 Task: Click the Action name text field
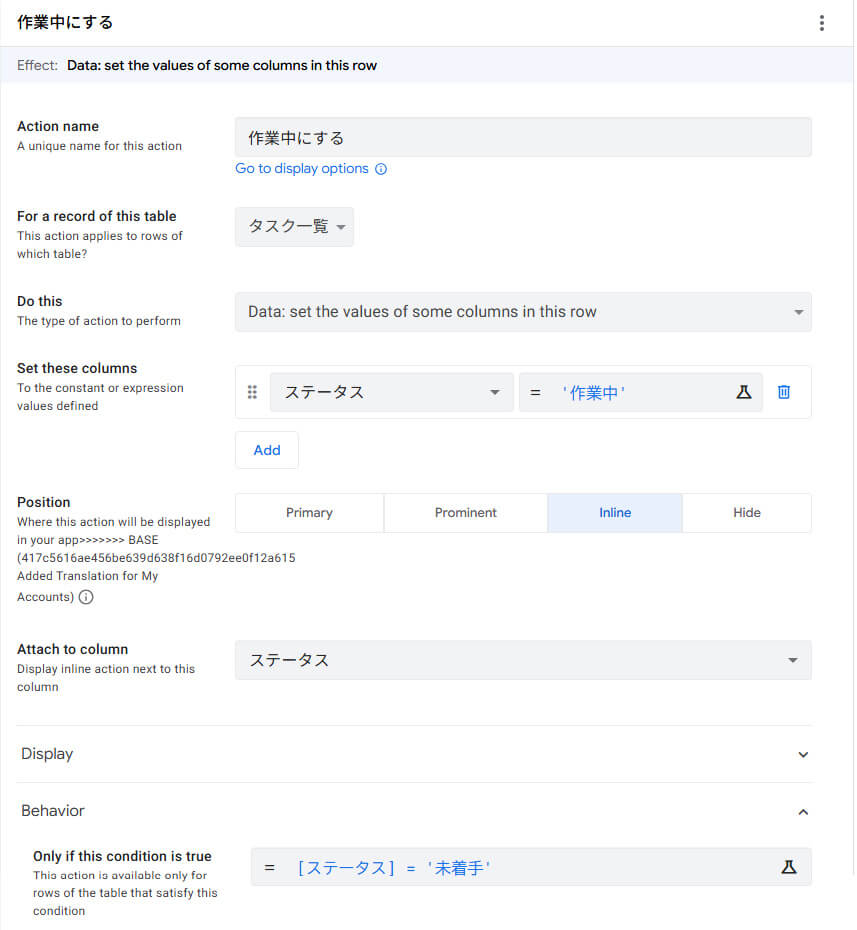[523, 138]
